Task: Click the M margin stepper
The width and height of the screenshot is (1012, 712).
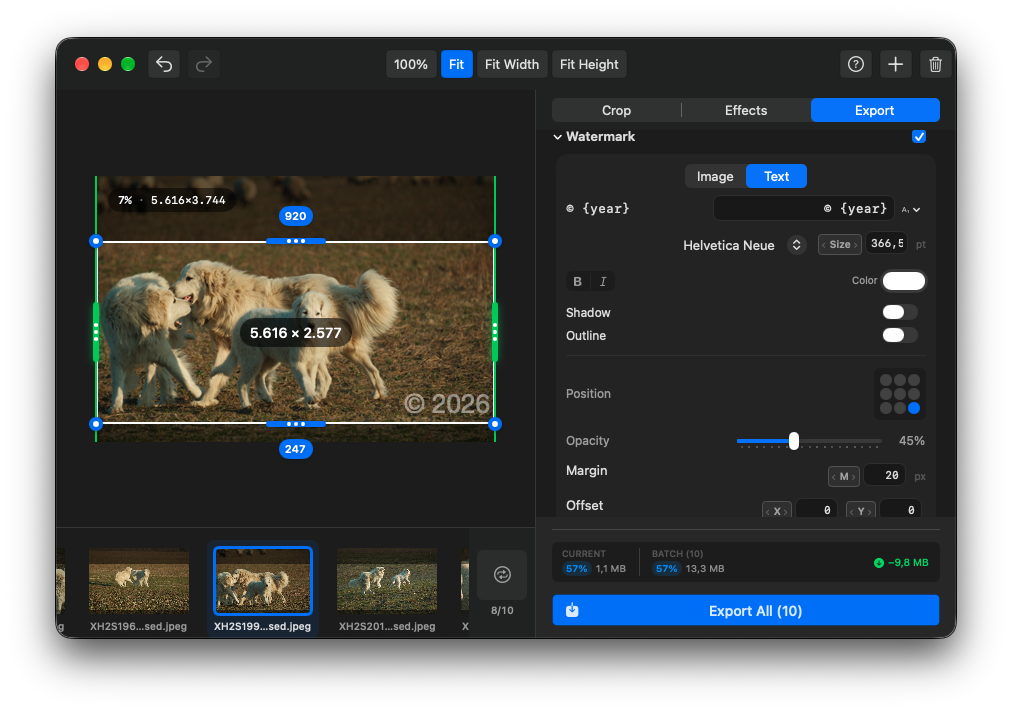Action: pos(844,476)
